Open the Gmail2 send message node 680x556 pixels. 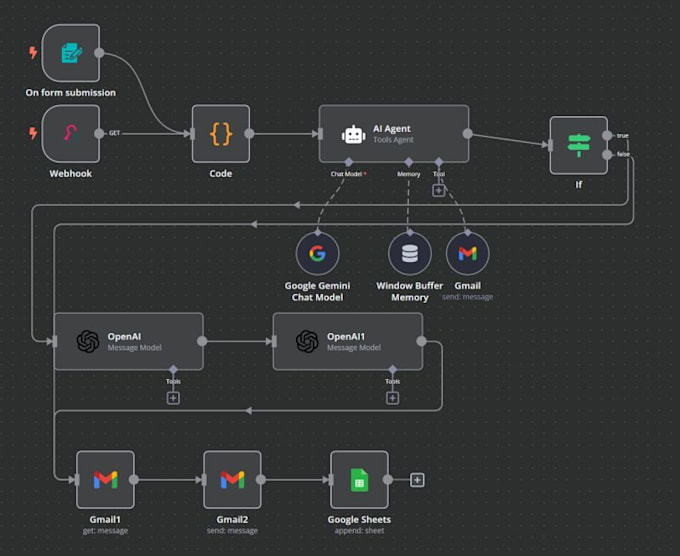click(x=232, y=480)
